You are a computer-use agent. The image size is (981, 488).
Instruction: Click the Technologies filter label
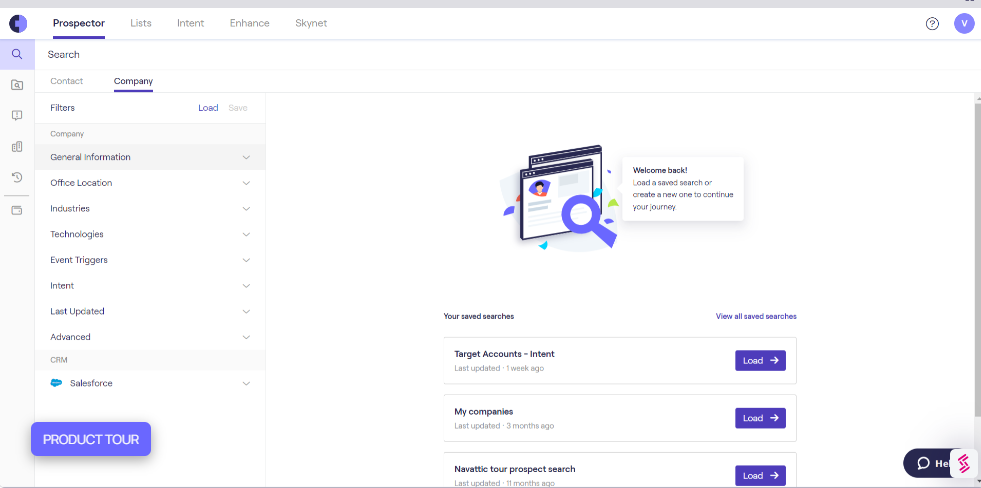77,235
